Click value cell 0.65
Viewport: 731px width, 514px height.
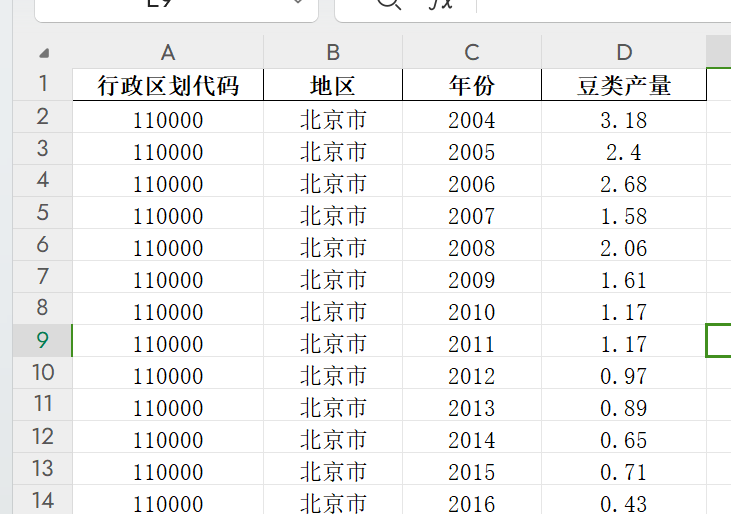[x=624, y=437]
